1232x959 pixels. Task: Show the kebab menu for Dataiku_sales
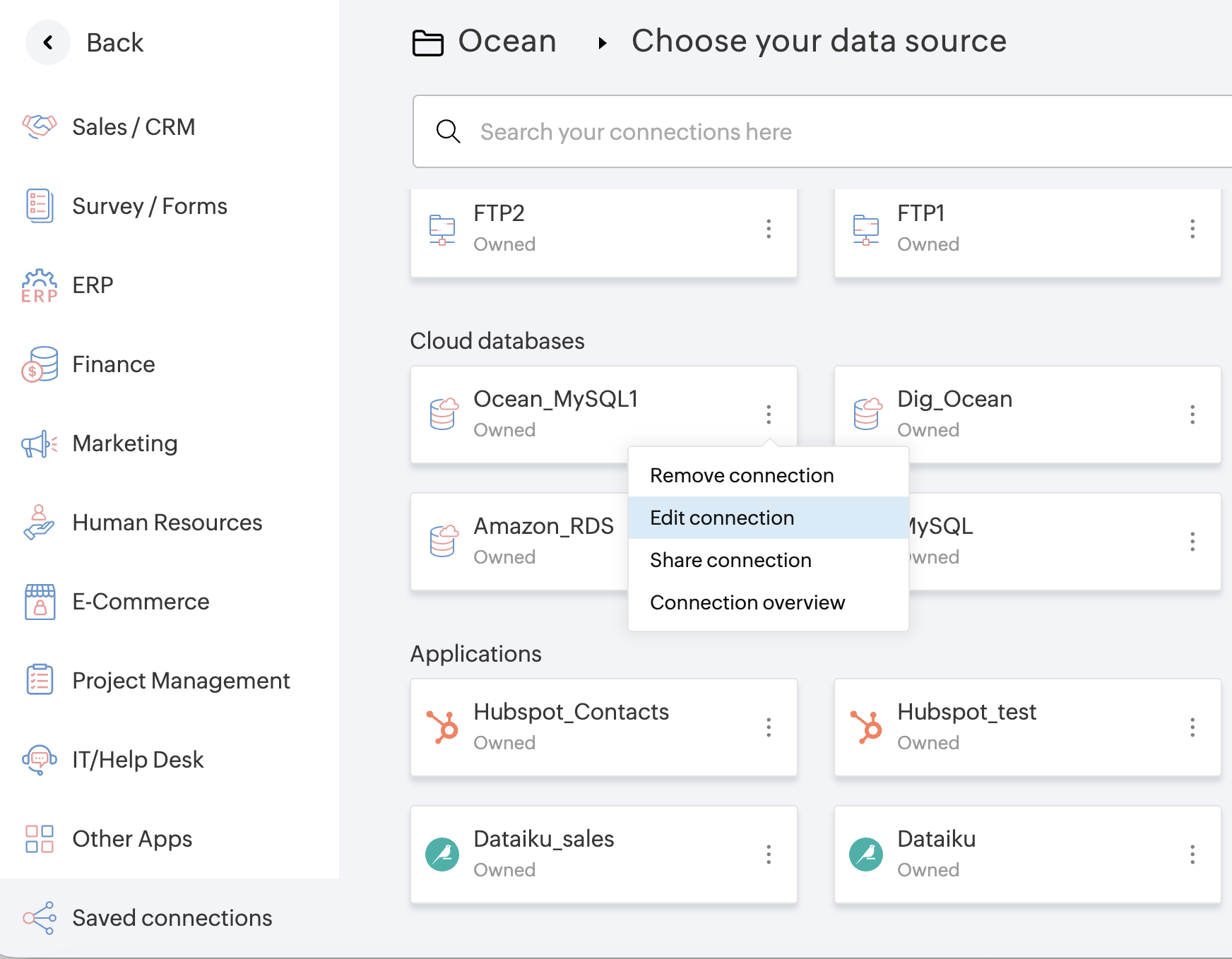coord(769,854)
